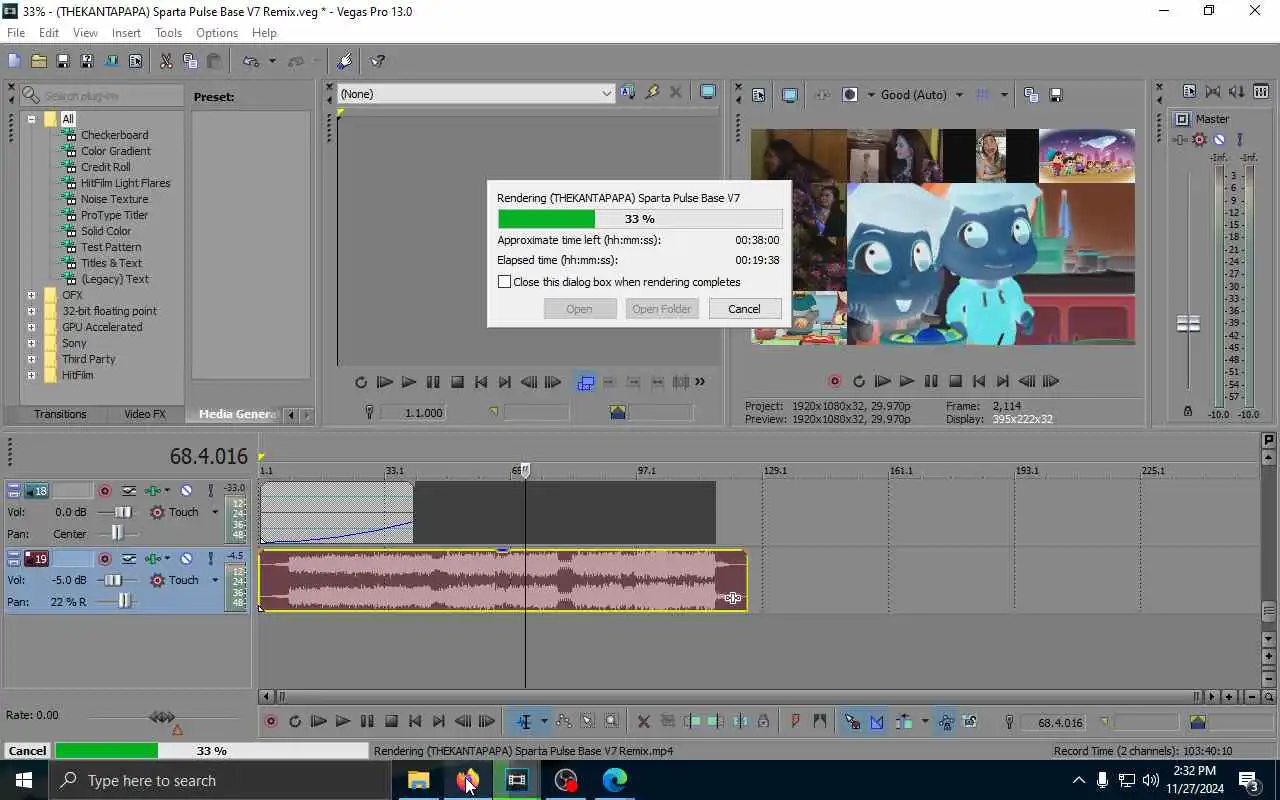The height and width of the screenshot is (800, 1280).
Task: Open Microsoft Edge from the taskbar
Action: (614, 780)
